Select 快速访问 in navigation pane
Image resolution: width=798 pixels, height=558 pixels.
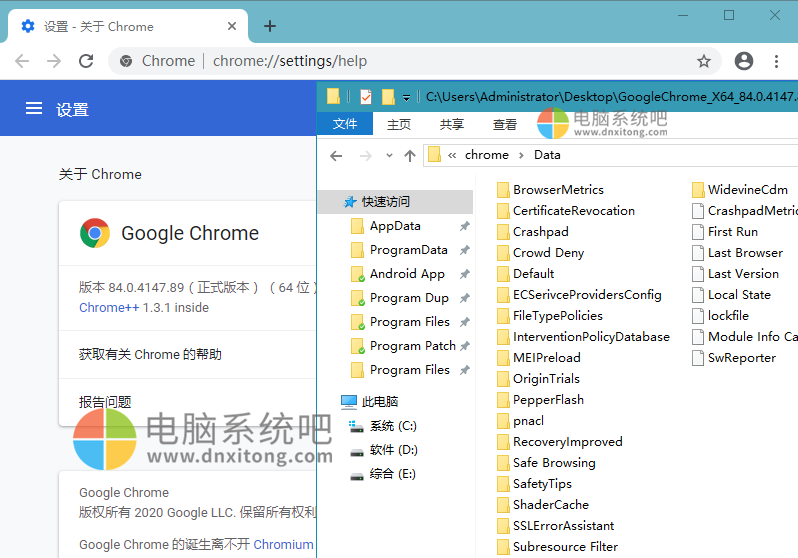(395, 202)
